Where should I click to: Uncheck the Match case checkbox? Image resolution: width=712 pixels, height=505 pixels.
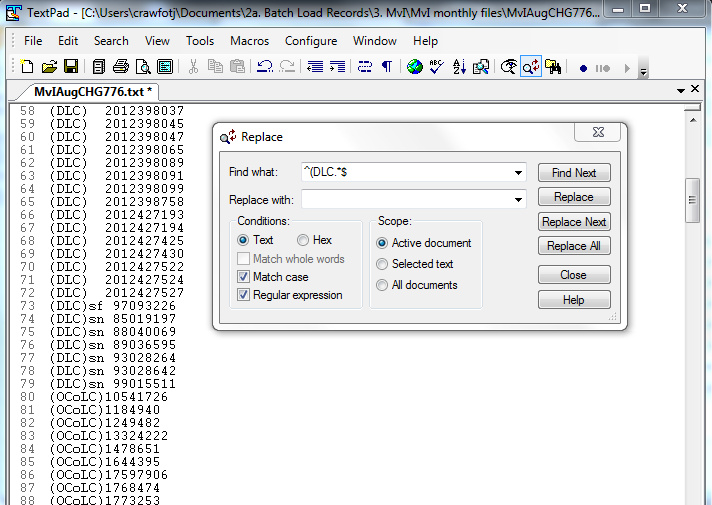(243, 277)
